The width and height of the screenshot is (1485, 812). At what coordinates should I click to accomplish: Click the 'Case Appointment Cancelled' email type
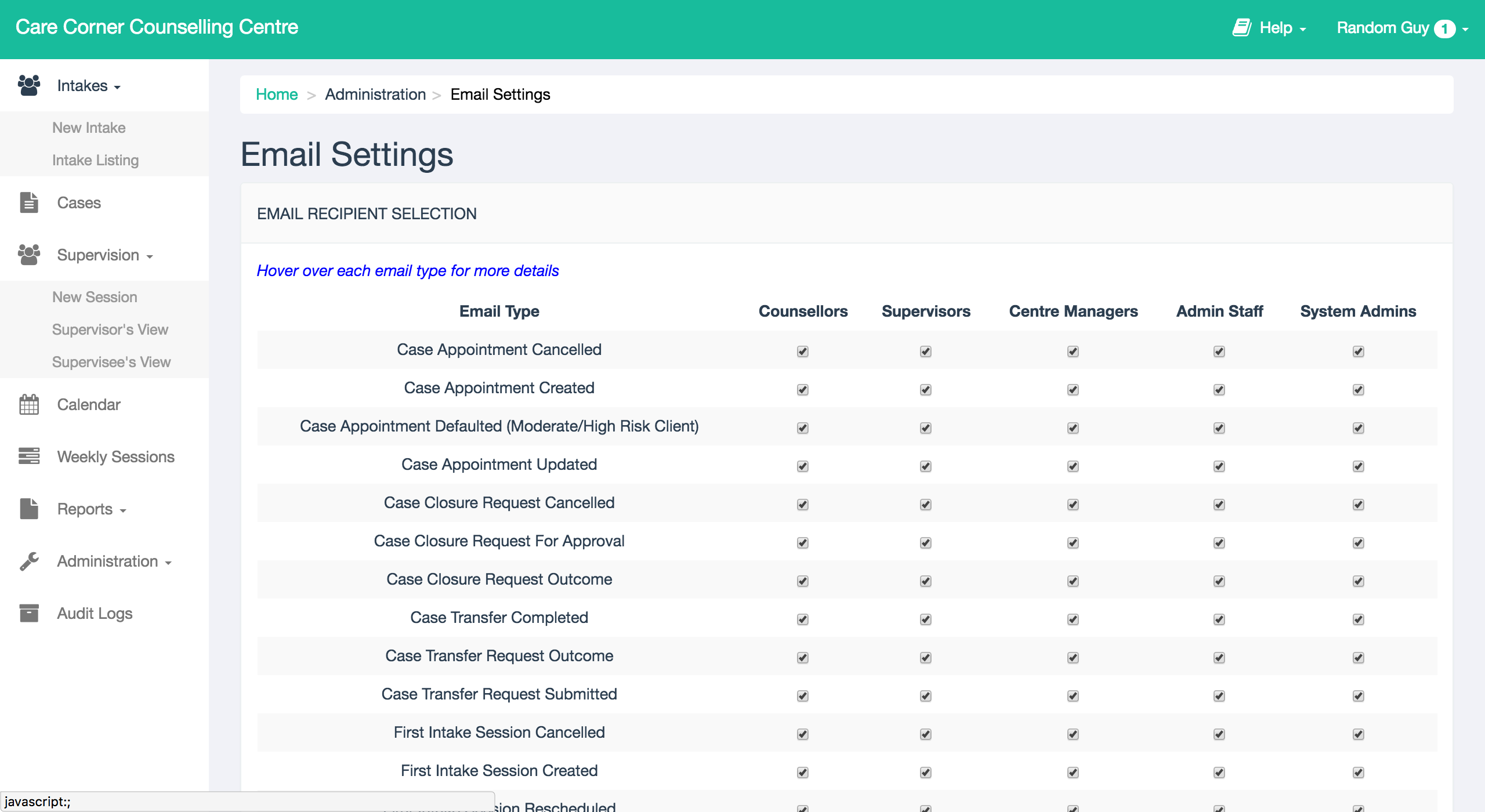coord(499,350)
